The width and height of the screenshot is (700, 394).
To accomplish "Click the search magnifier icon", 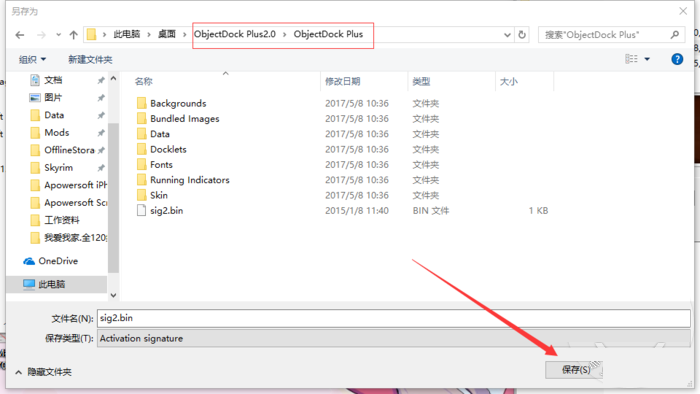I will (x=675, y=35).
